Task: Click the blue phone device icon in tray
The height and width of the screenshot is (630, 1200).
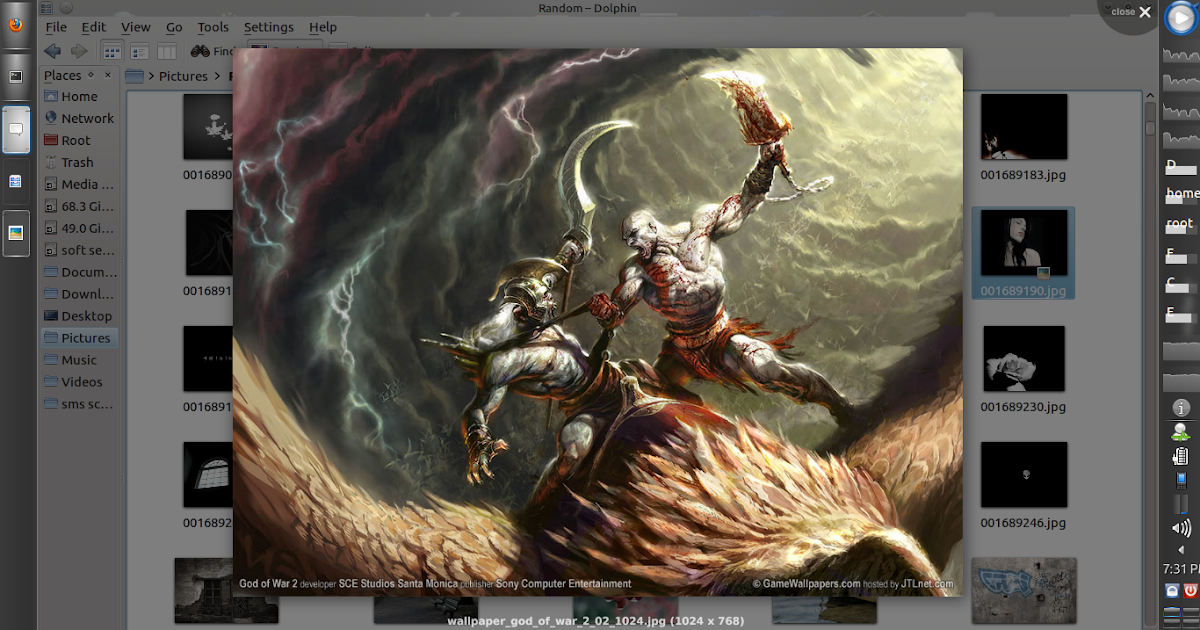Action: [x=1181, y=480]
